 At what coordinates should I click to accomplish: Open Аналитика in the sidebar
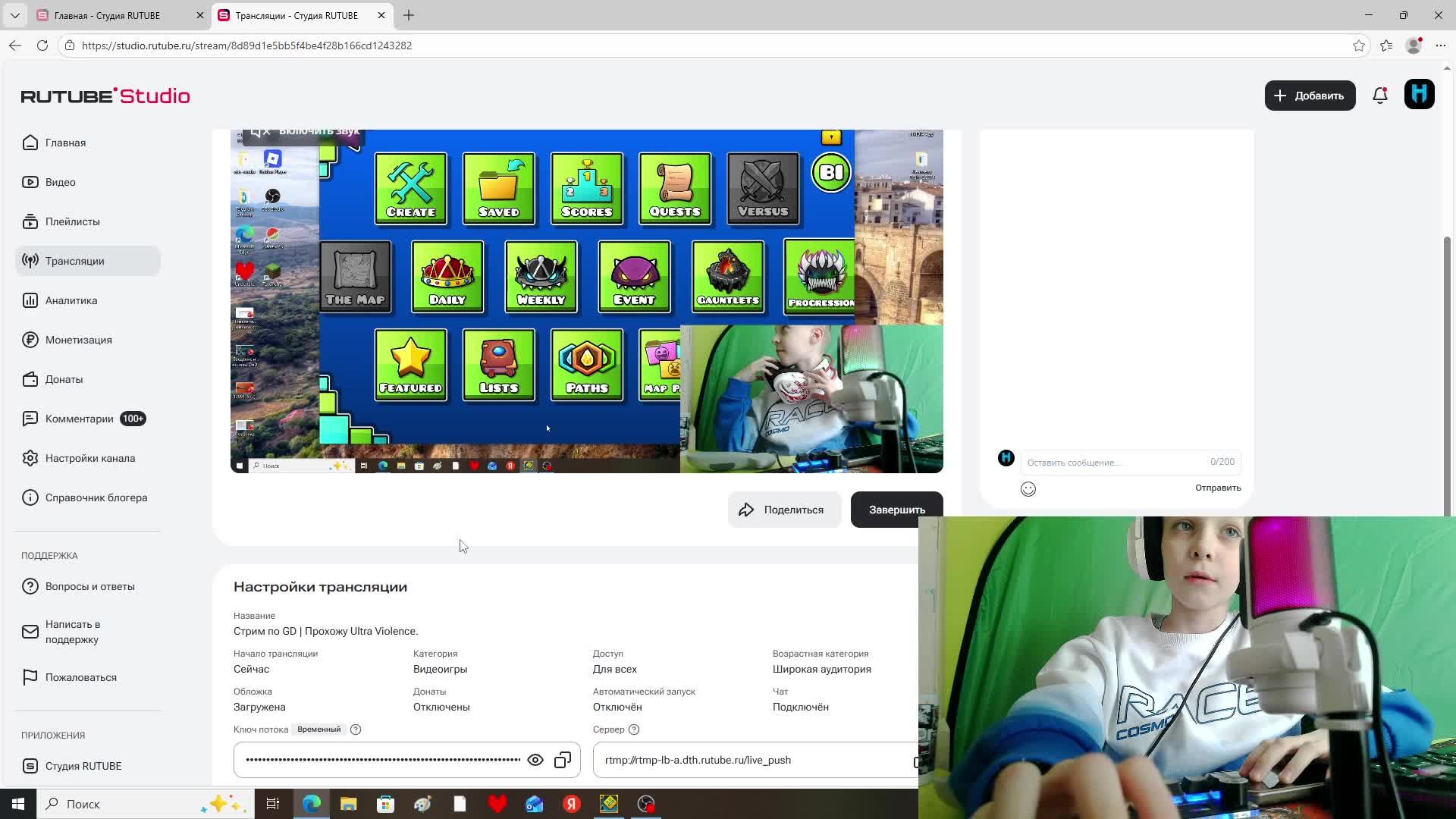71,300
